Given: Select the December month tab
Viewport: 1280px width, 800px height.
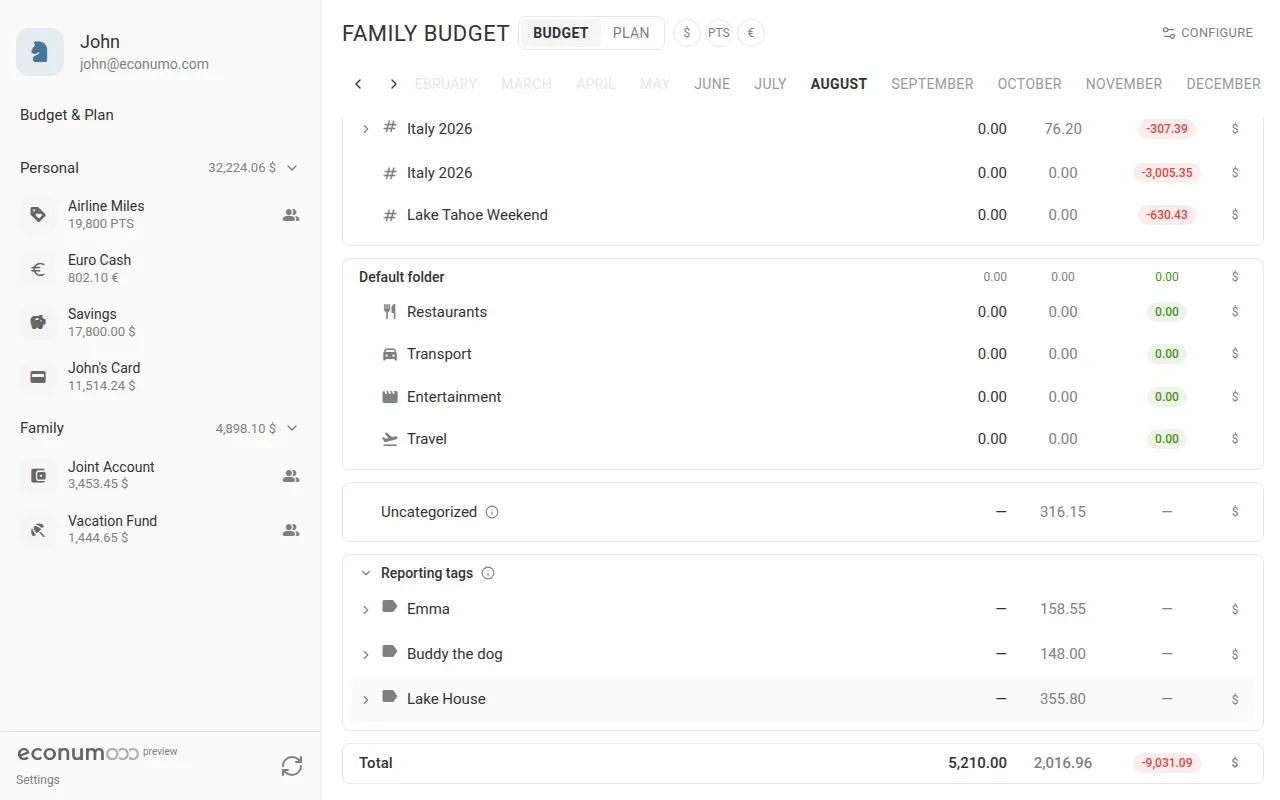Looking at the screenshot, I should tap(1223, 84).
